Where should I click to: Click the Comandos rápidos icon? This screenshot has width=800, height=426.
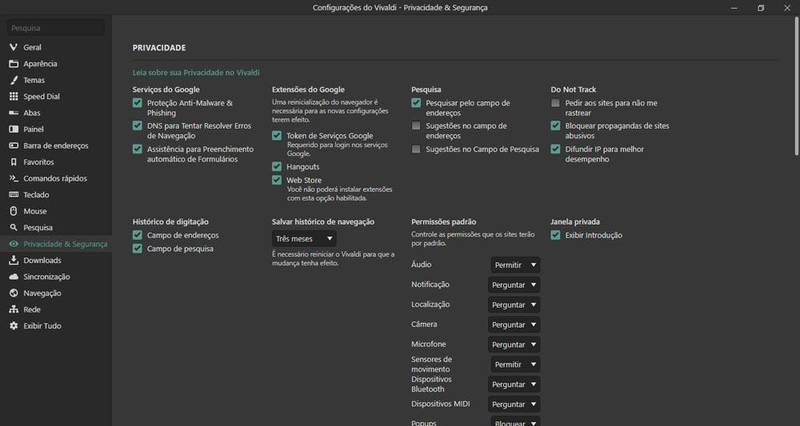pyautogui.click(x=14, y=178)
